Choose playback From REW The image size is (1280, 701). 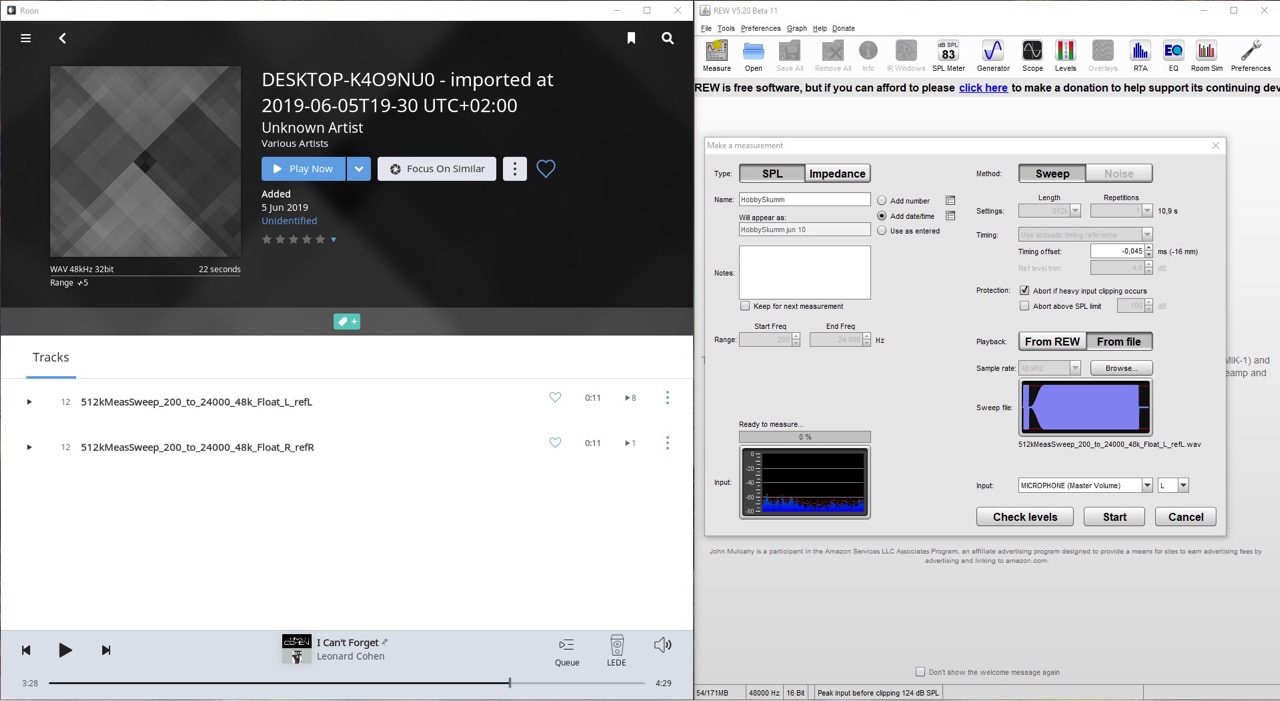pyautogui.click(x=1052, y=342)
